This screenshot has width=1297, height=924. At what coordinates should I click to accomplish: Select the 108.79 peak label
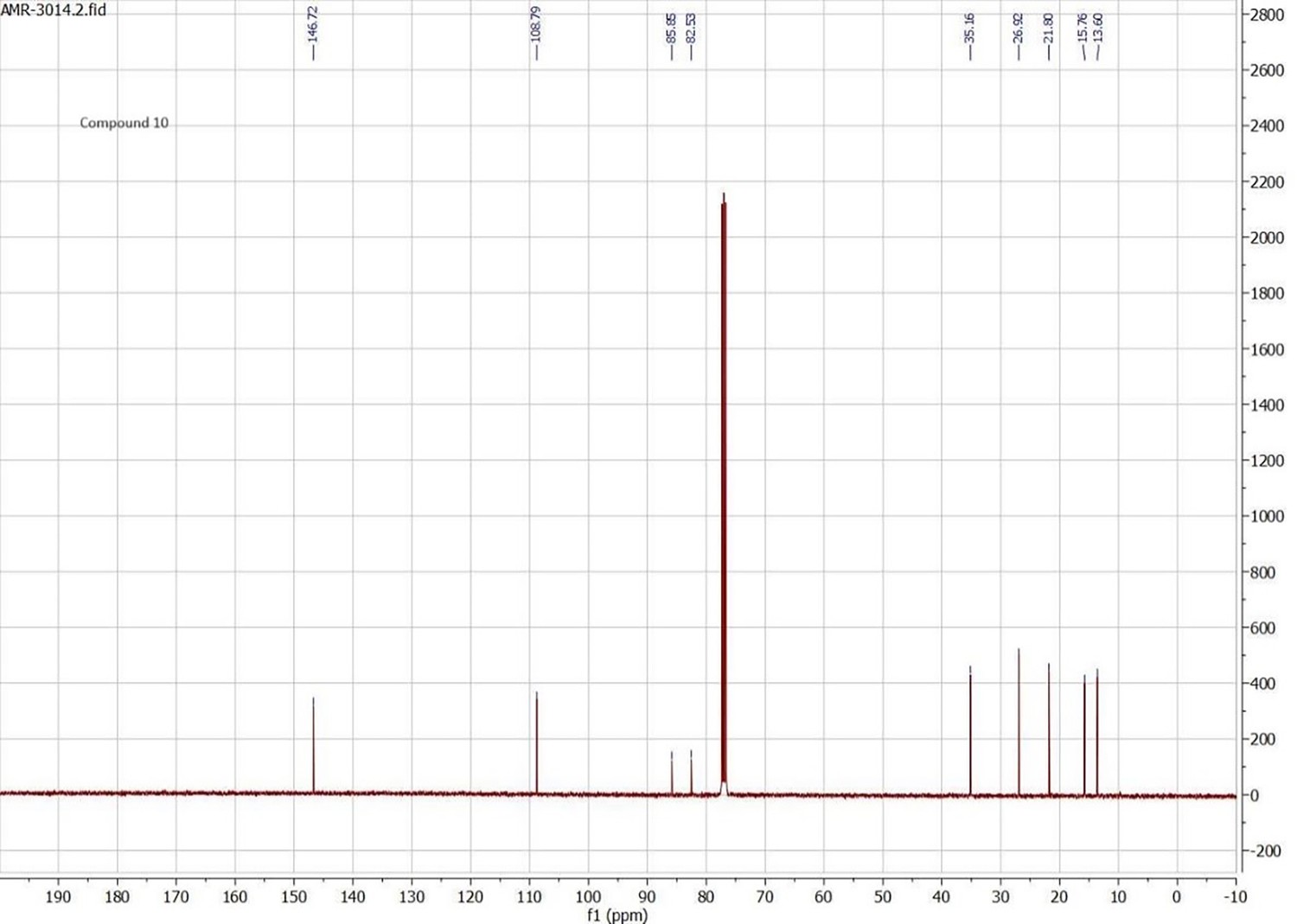tap(536, 24)
